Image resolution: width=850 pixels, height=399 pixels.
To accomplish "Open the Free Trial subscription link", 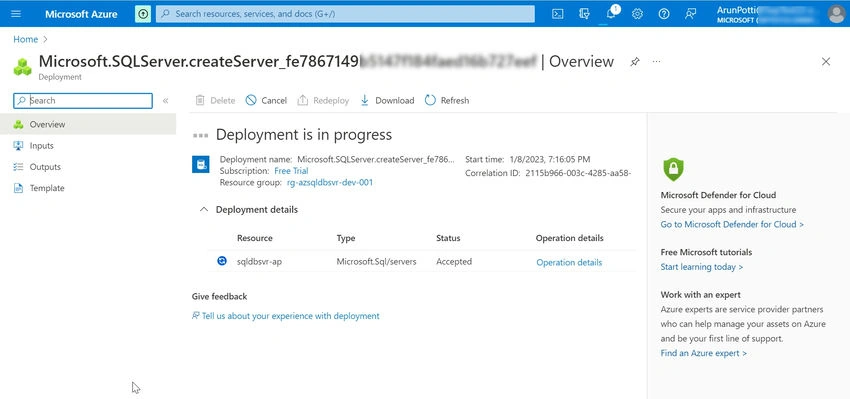I will pos(291,171).
